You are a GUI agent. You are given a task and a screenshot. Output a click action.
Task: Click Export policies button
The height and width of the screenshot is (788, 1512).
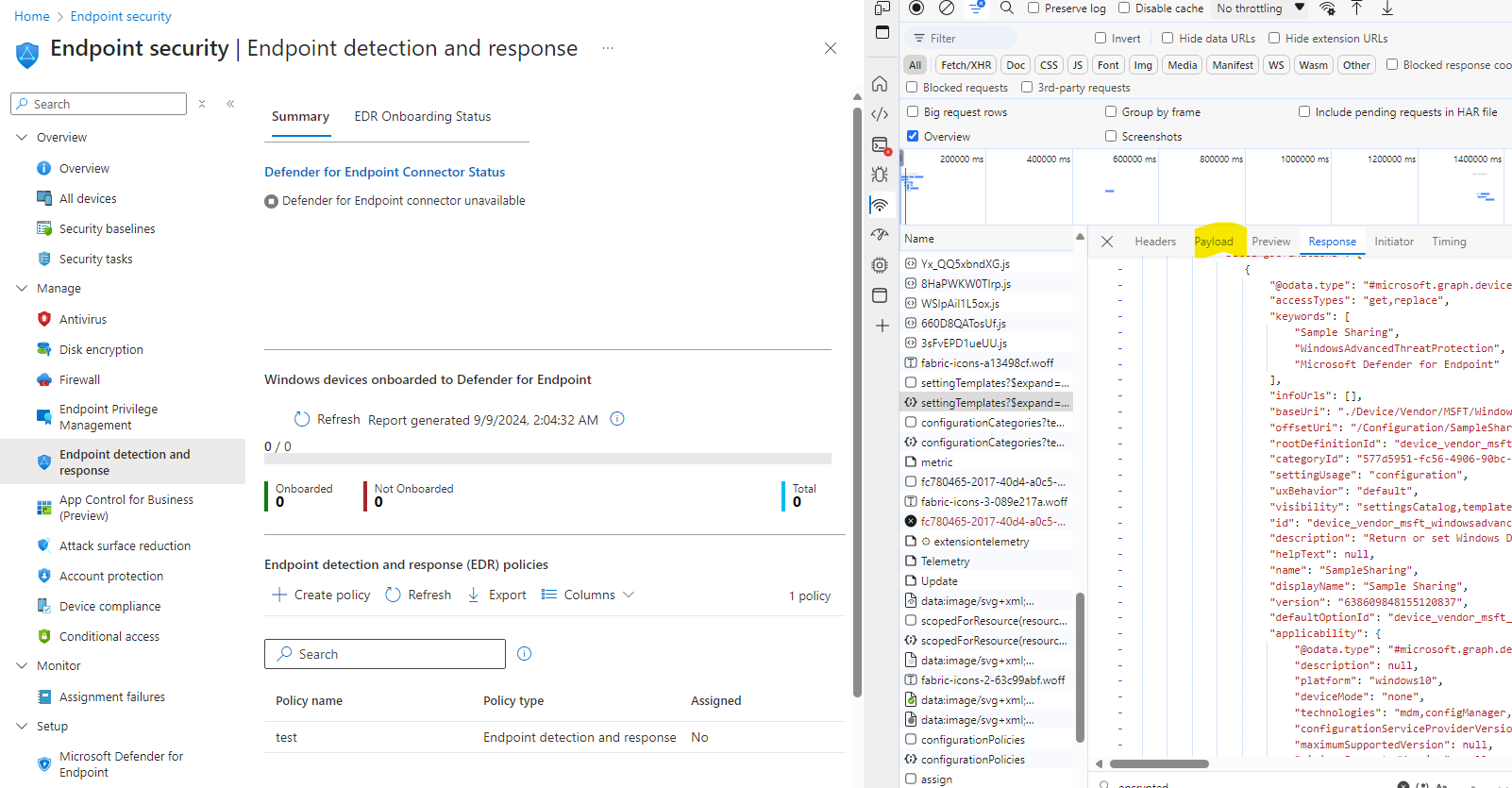coord(496,595)
